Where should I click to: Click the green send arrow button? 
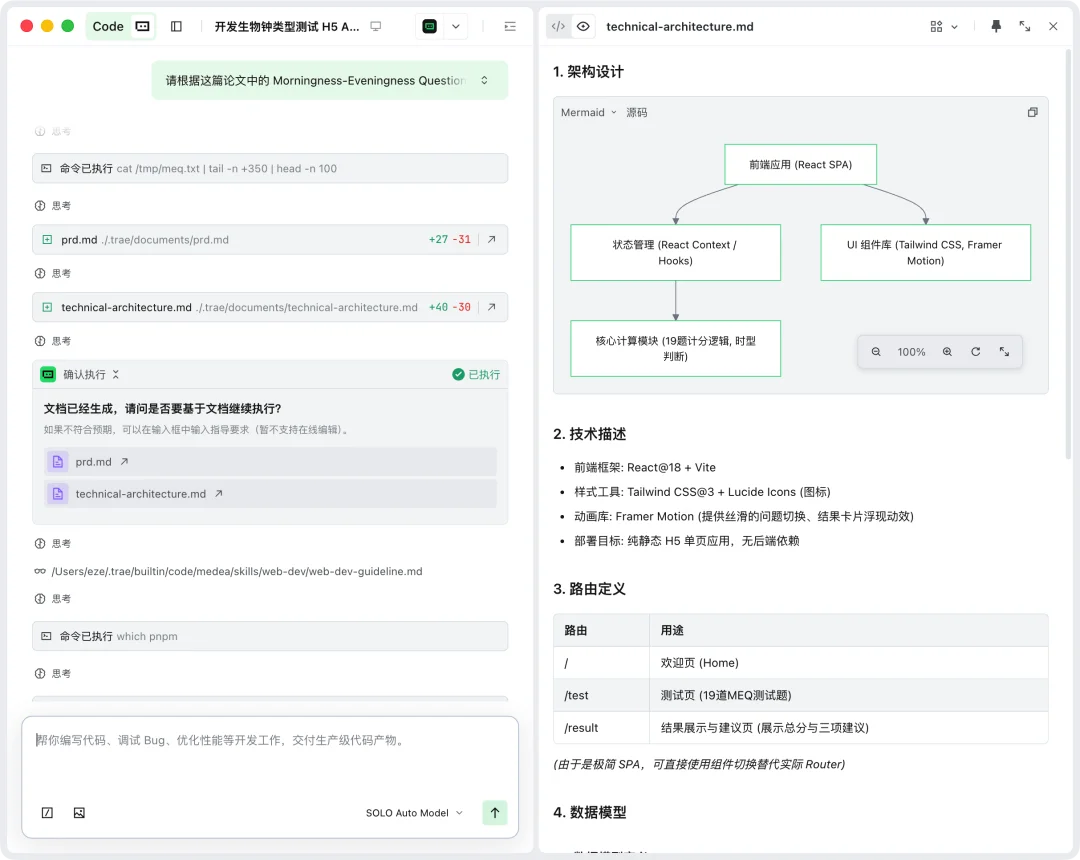[495, 813]
